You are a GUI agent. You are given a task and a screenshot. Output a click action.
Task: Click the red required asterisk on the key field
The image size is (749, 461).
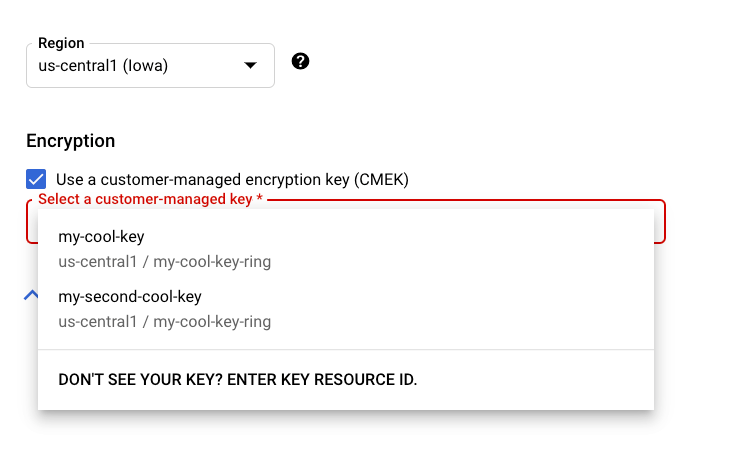[260, 200]
